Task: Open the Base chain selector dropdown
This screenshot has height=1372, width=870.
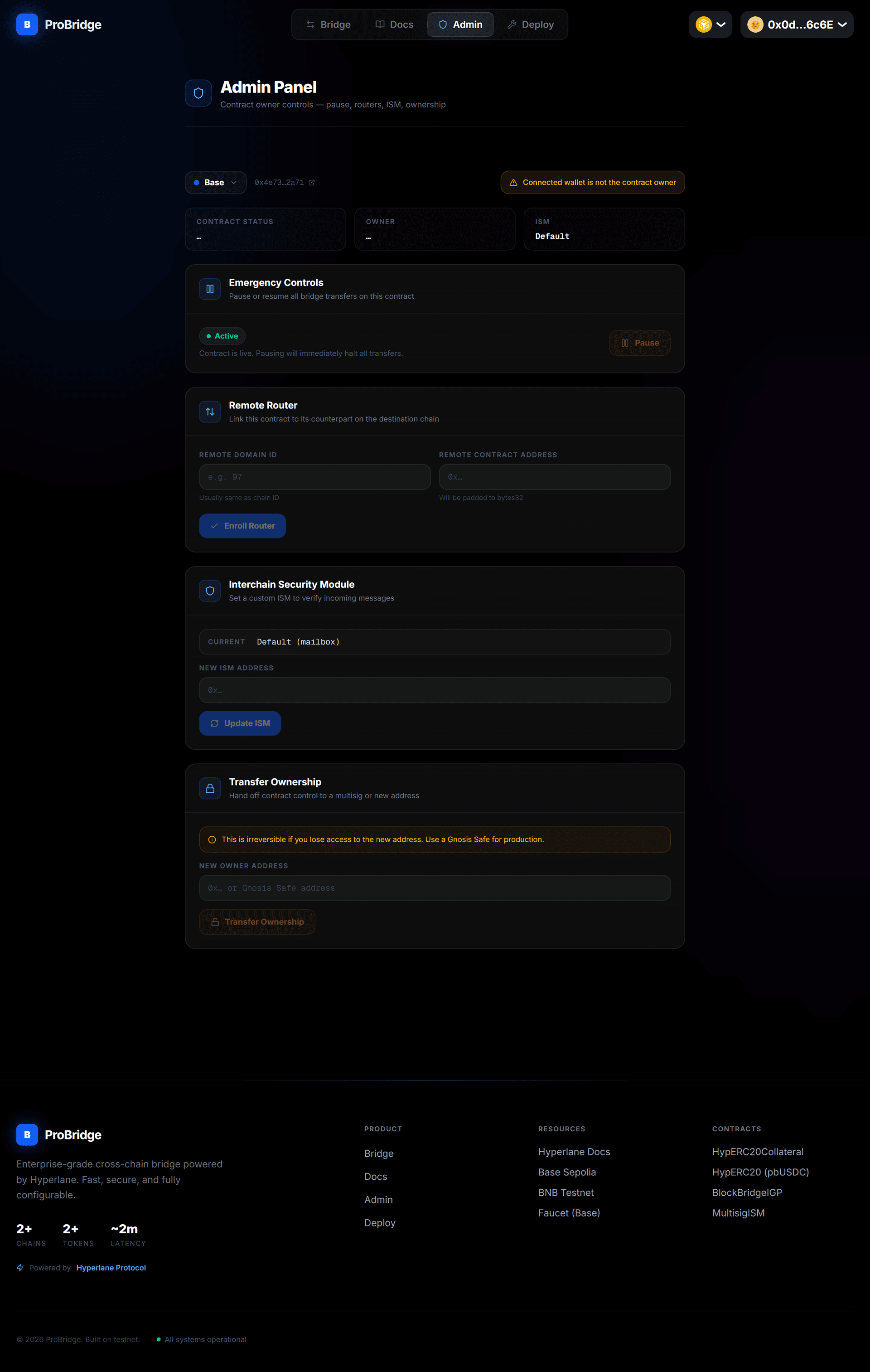Action: point(215,183)
